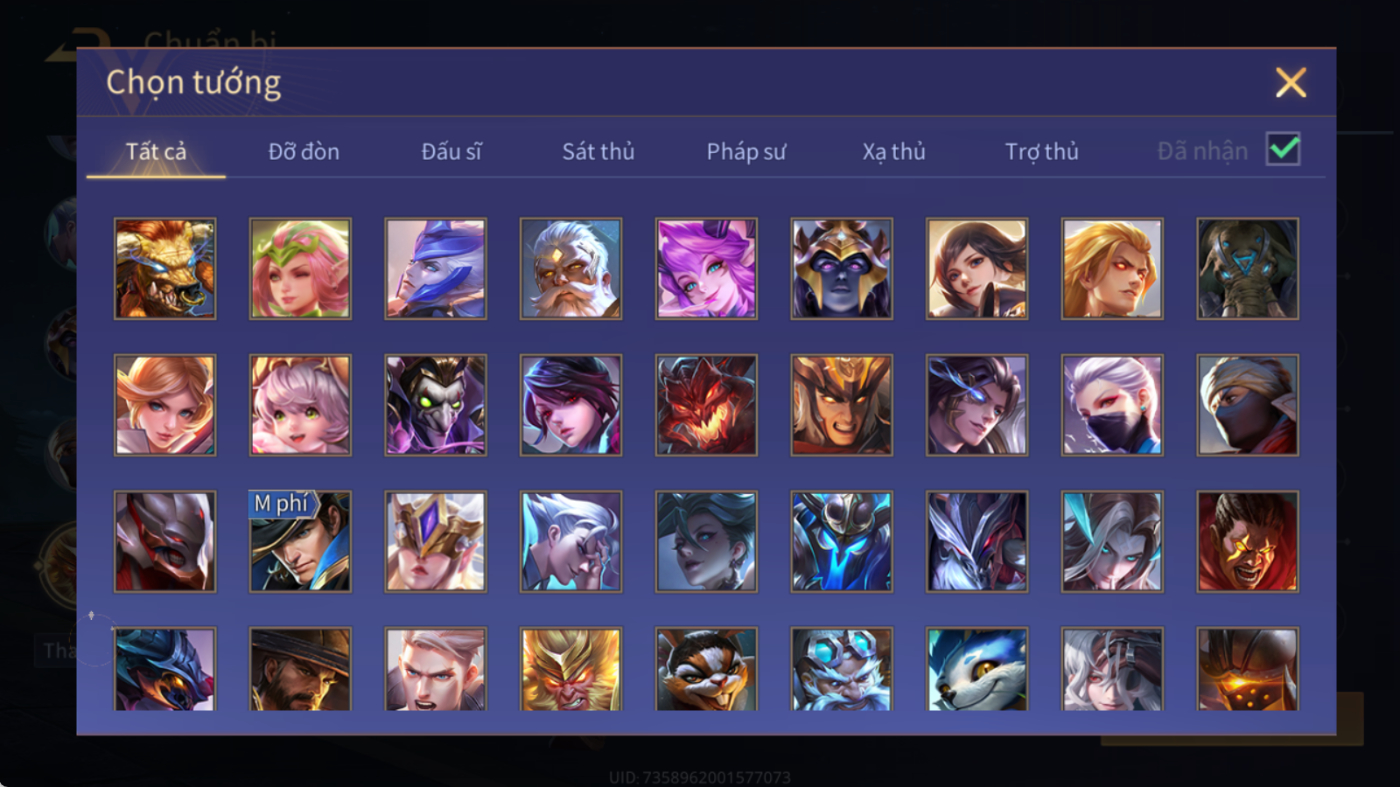Image resolution: width=1400 pixels, height=787 pixels.
Task: Switch to the 'Trợ thủ' tab
Action: [x=1042, y=152]
